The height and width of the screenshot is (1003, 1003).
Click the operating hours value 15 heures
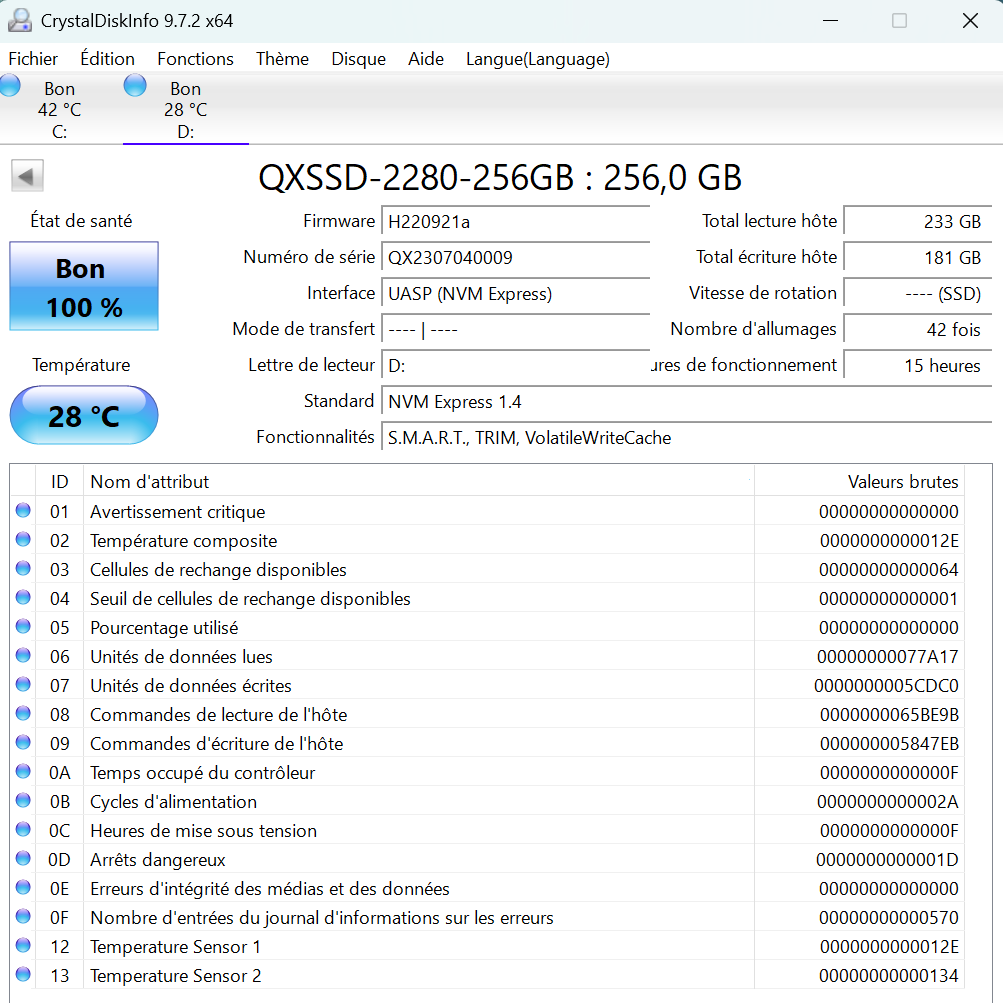pos(918,366)
